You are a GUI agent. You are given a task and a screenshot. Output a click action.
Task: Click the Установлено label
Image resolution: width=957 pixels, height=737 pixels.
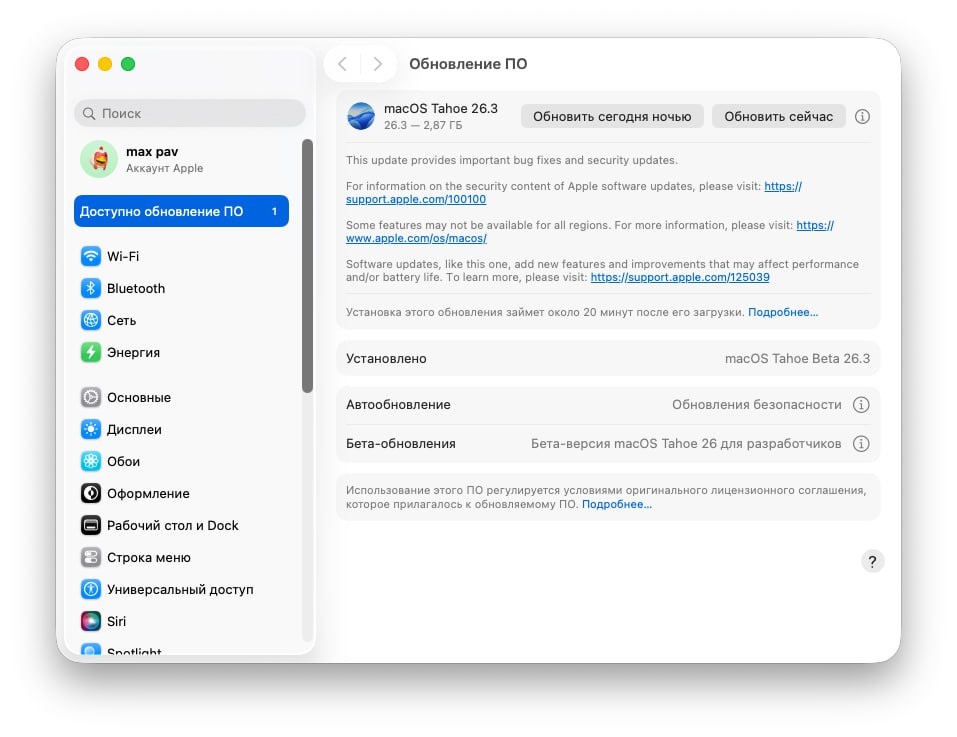[386, 359]
